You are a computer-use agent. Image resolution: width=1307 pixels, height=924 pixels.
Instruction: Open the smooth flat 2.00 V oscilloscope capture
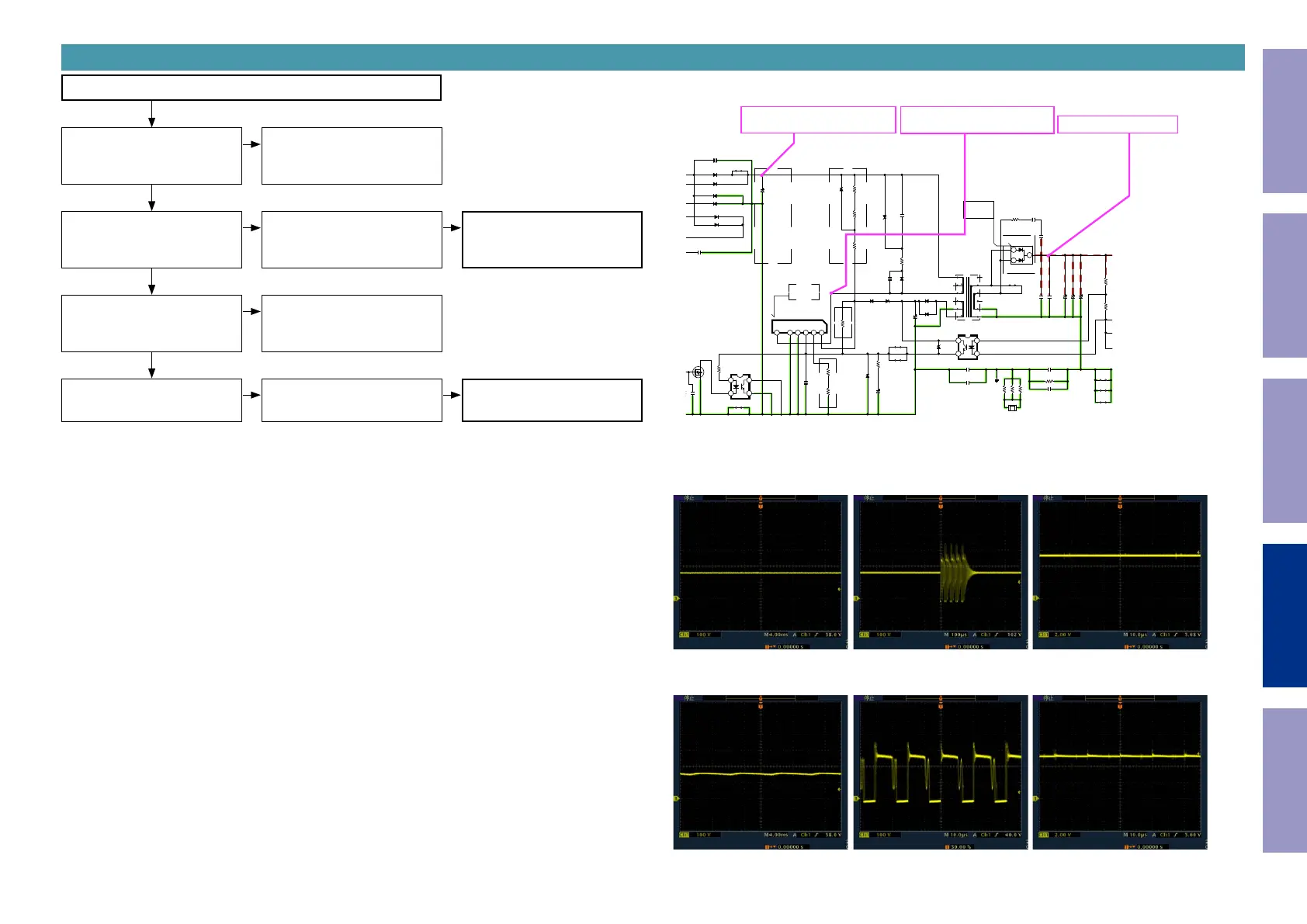tap(1120, 572)
